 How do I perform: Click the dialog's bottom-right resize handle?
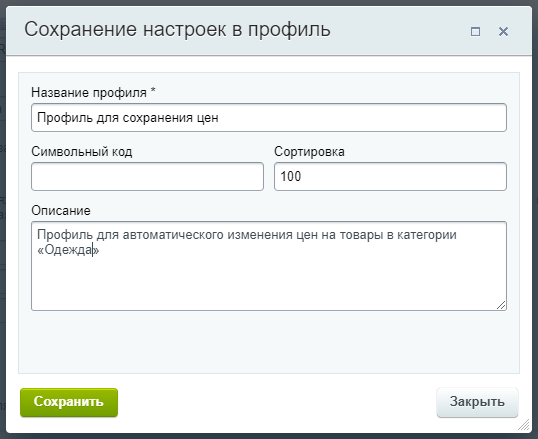coord(524,425)
